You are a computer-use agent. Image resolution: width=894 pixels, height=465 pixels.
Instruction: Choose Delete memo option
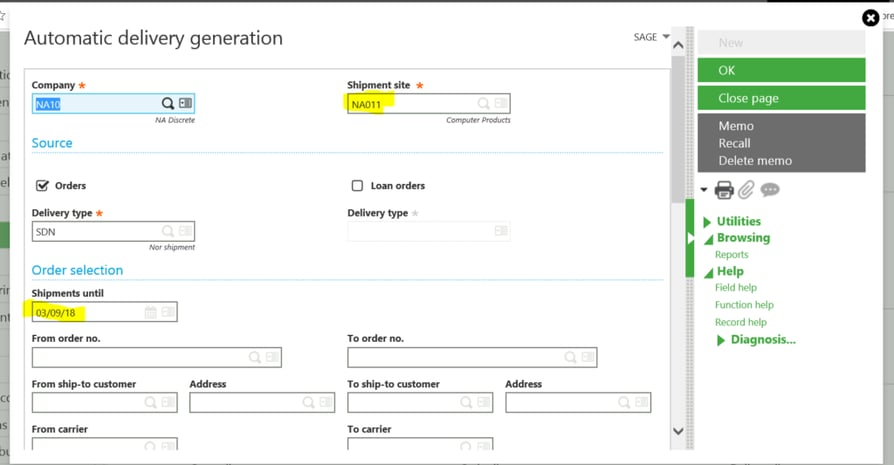755,160
